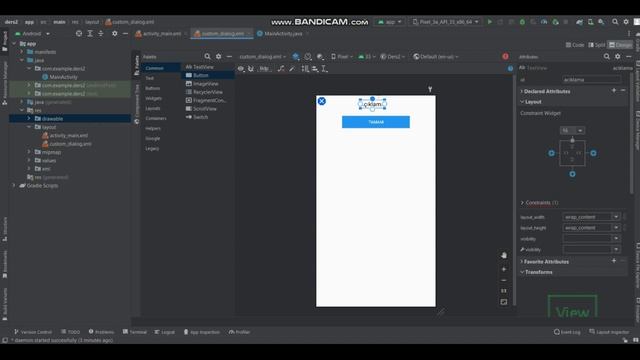The image size is (640, 360).
Task: Open the app run configuration dropdown
Action: 390,22
